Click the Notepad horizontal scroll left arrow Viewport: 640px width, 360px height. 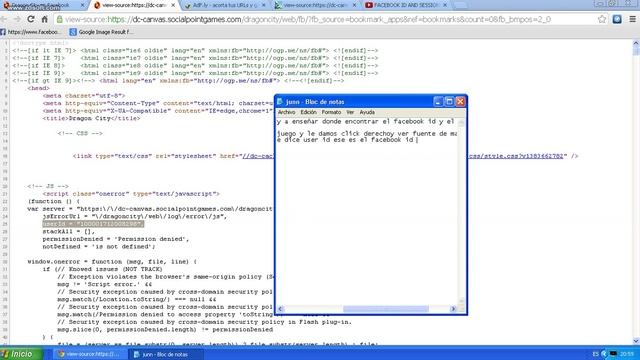coord(280,309)
